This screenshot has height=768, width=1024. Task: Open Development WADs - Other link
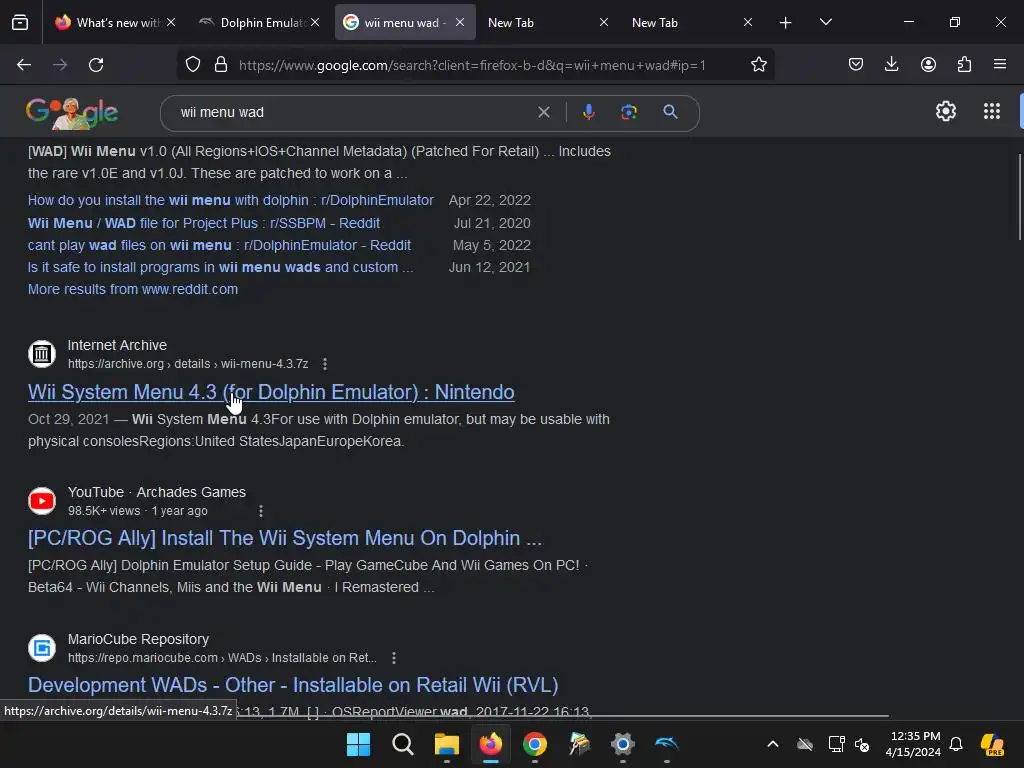pos(293,685)
